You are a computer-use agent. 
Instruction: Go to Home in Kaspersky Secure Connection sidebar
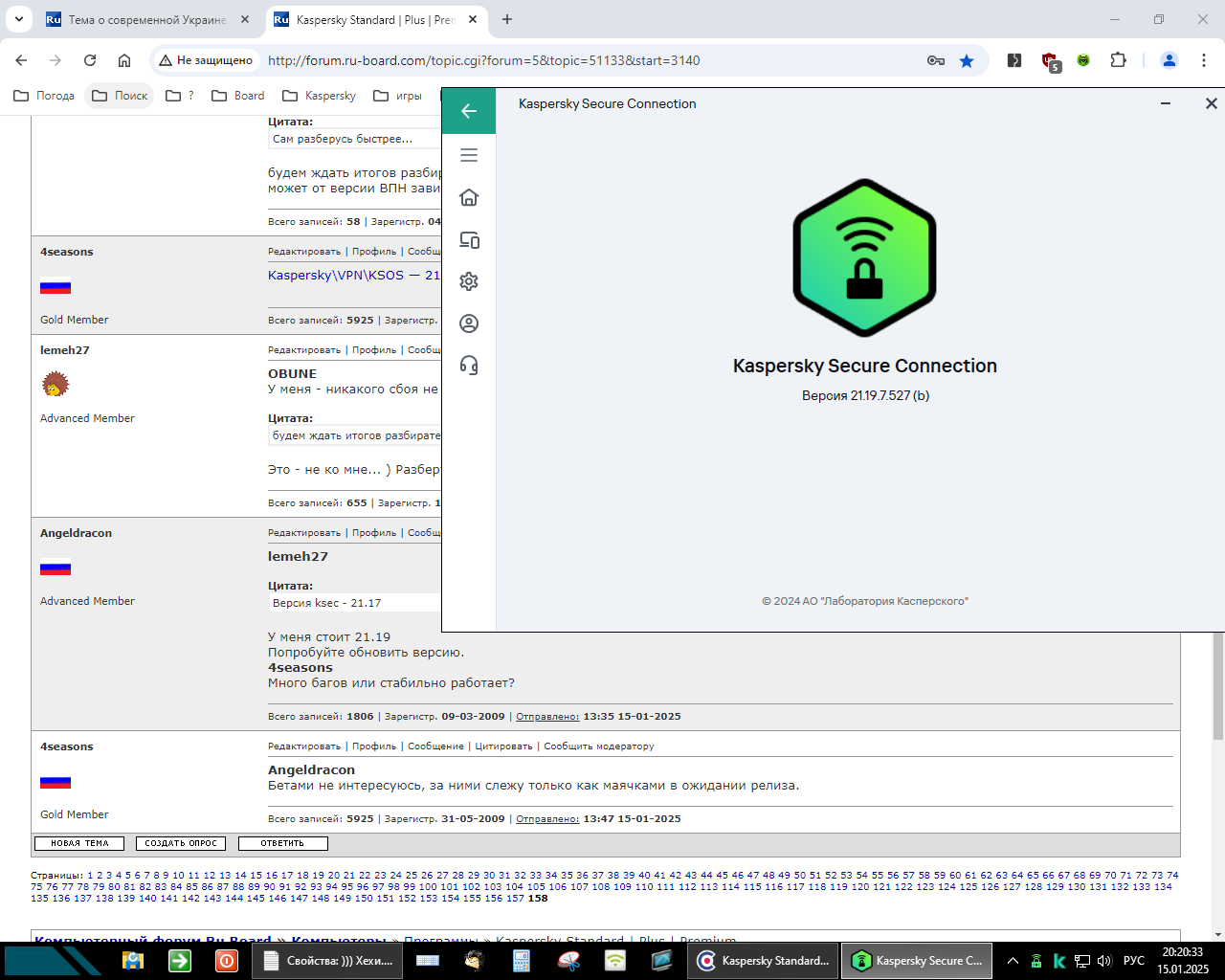tap(469, 197)
